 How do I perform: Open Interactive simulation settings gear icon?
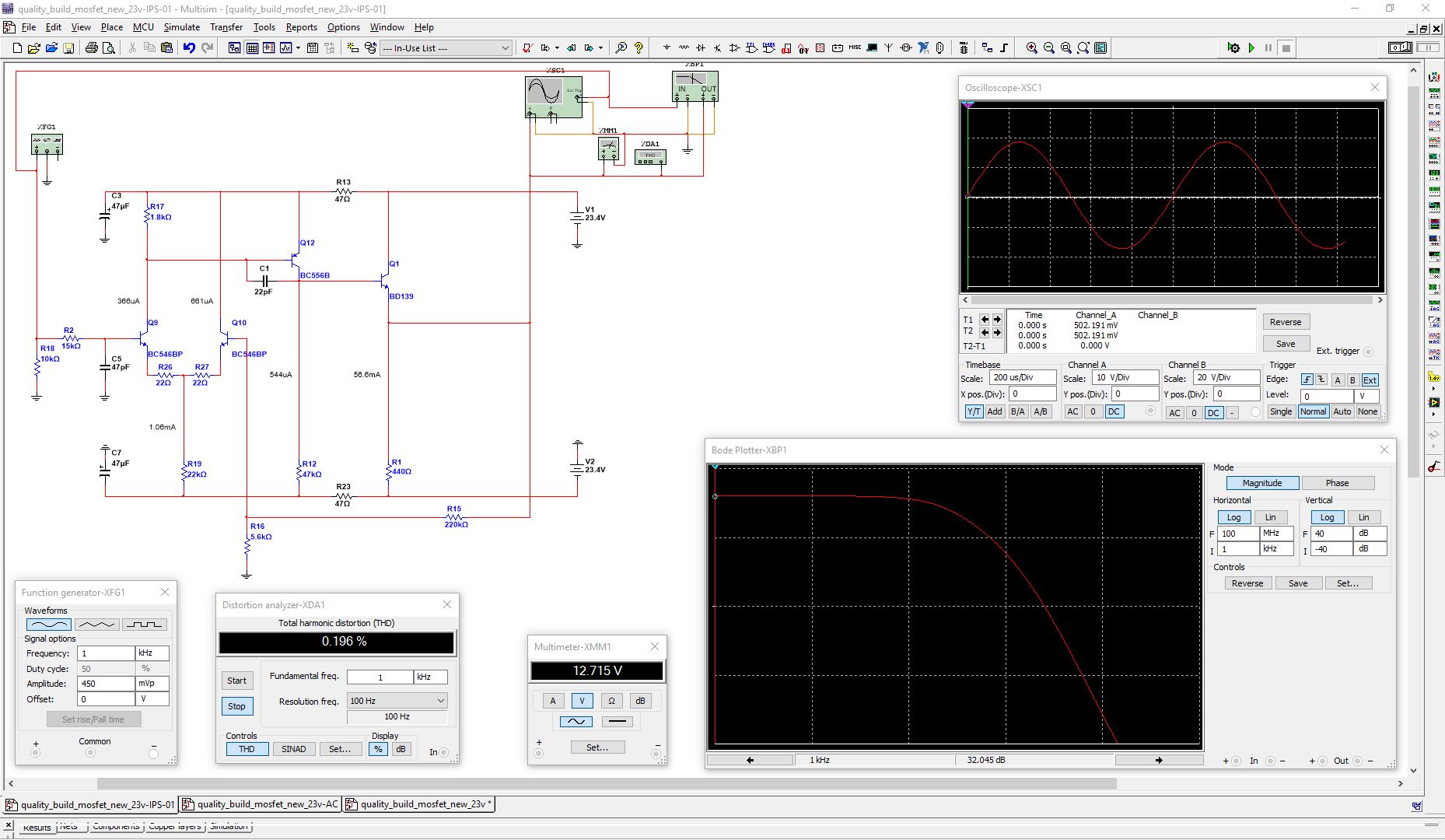pyautogui.click(x=1233, y=48)
